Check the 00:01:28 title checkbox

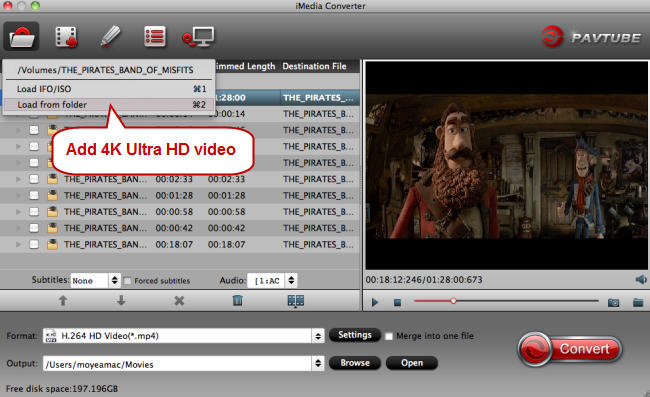click(34, 195)
